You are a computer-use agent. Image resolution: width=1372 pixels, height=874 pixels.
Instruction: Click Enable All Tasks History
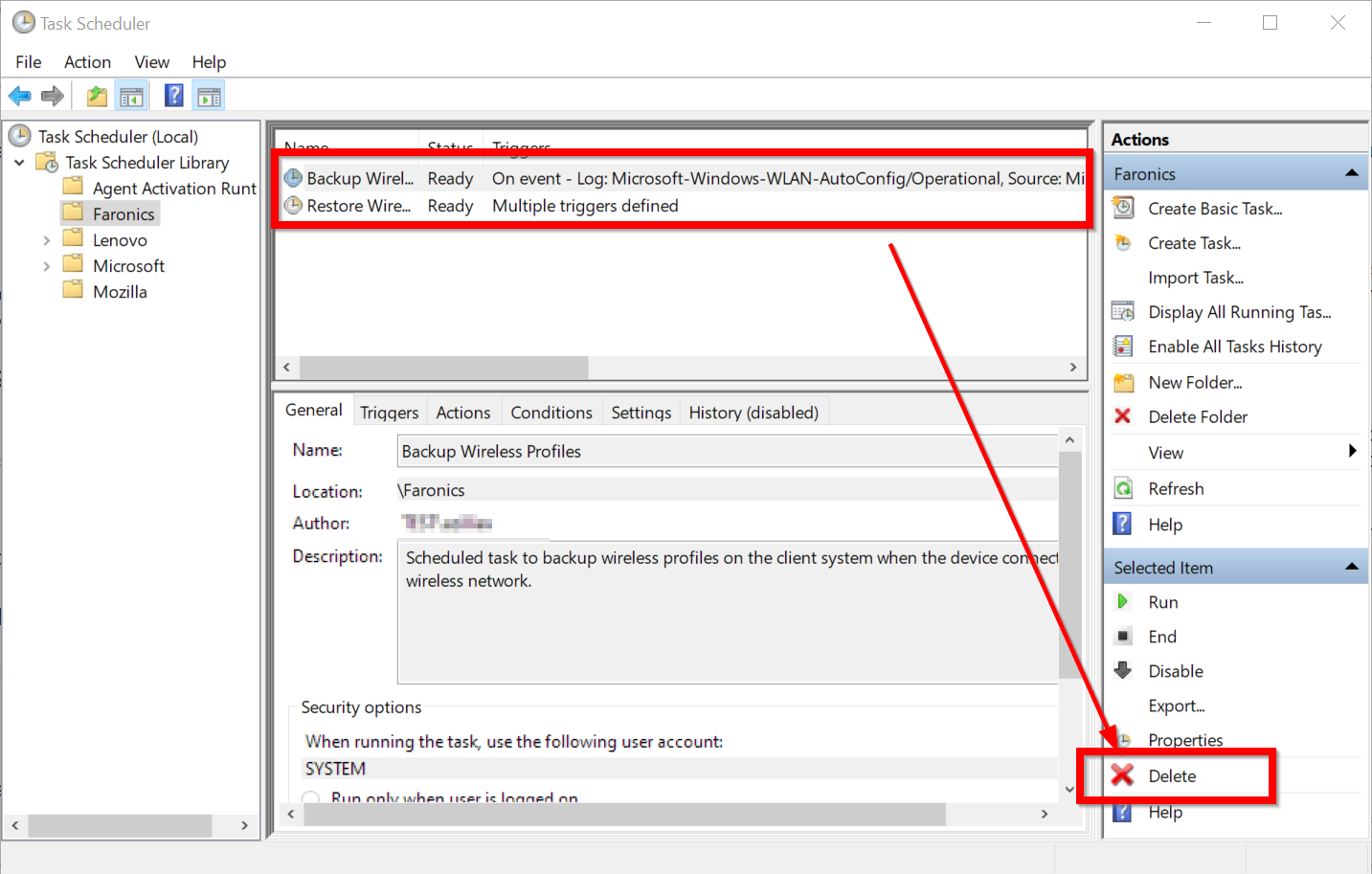[x=1234, y=347]
